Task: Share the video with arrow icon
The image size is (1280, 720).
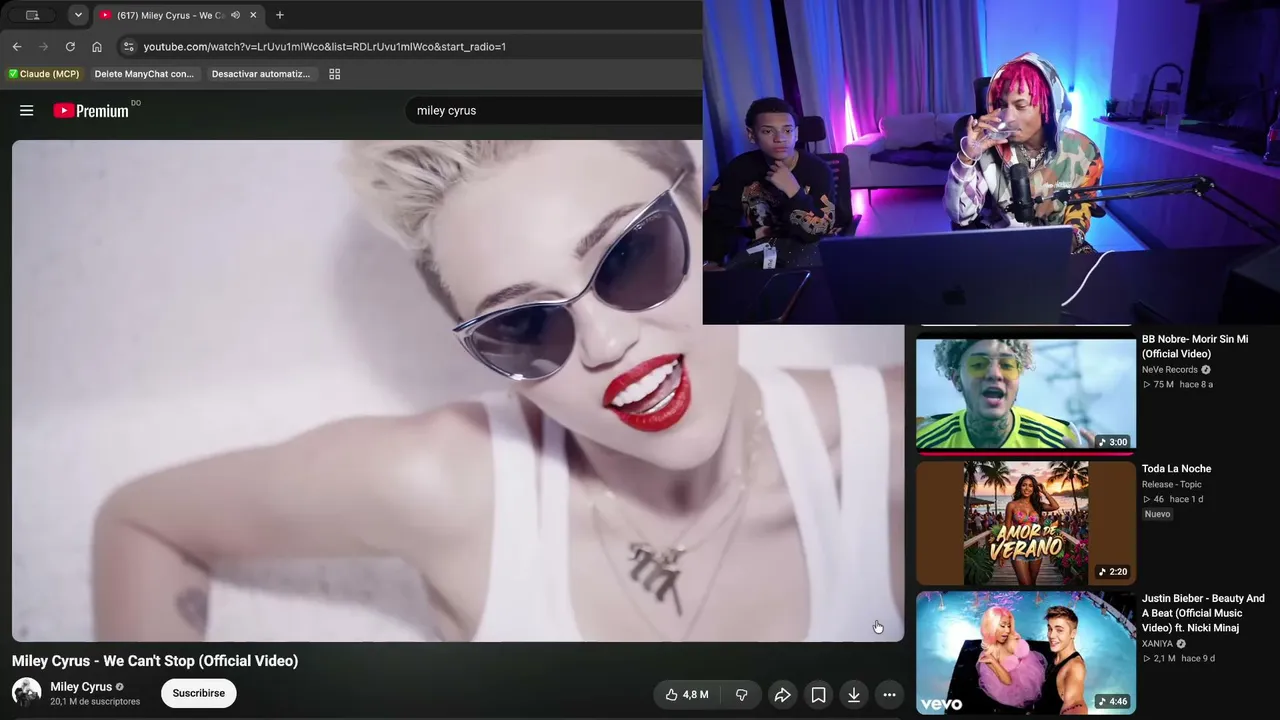Action: coord(783,695)
